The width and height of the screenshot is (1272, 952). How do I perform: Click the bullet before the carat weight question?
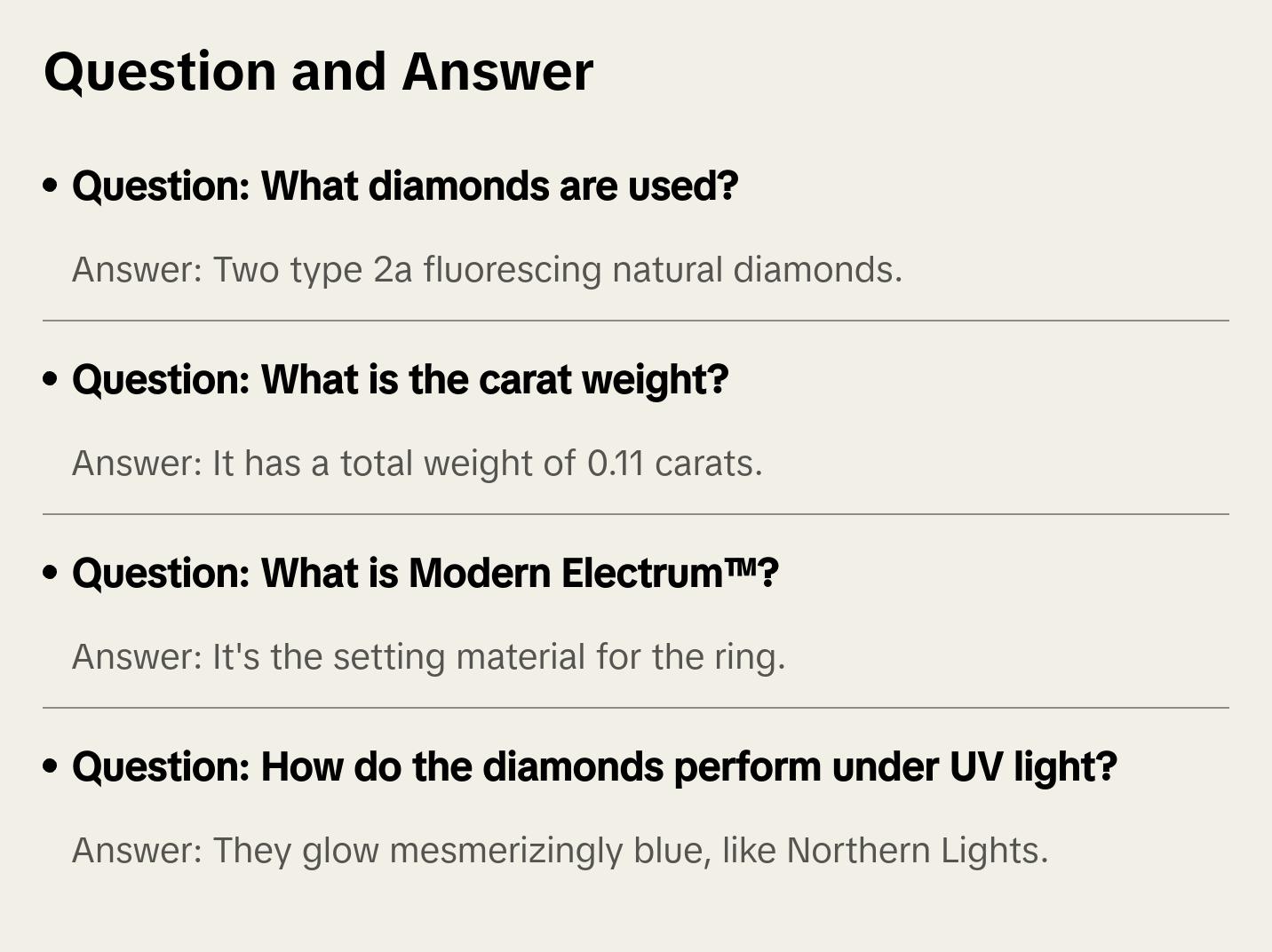pyautogui.click(x=51, y=379)
